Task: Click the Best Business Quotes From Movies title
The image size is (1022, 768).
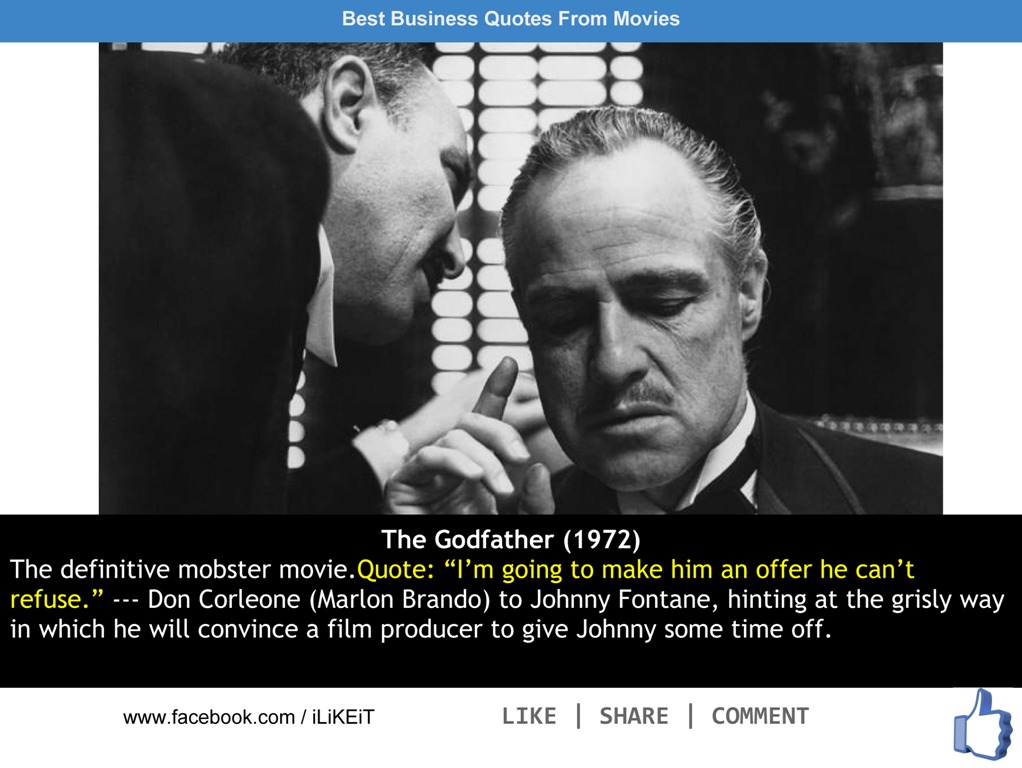Action: coord(510,18)
